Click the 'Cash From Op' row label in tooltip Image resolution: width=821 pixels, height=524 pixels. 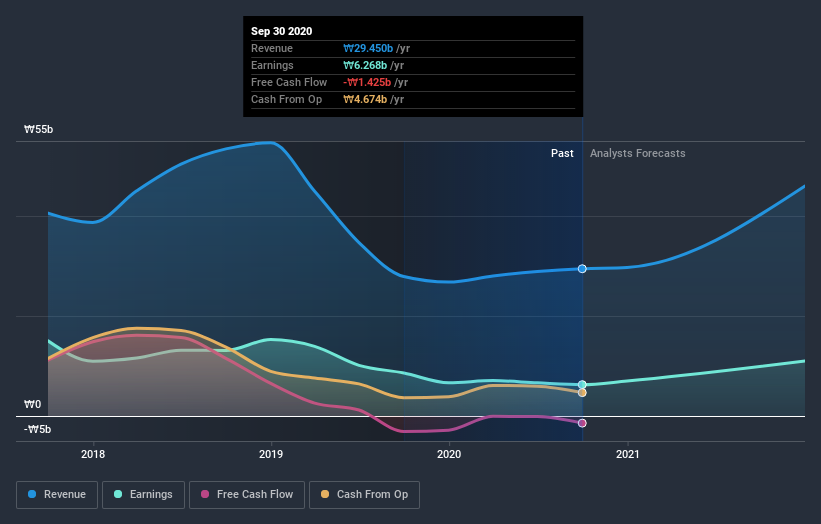click(x=286, y=99)
